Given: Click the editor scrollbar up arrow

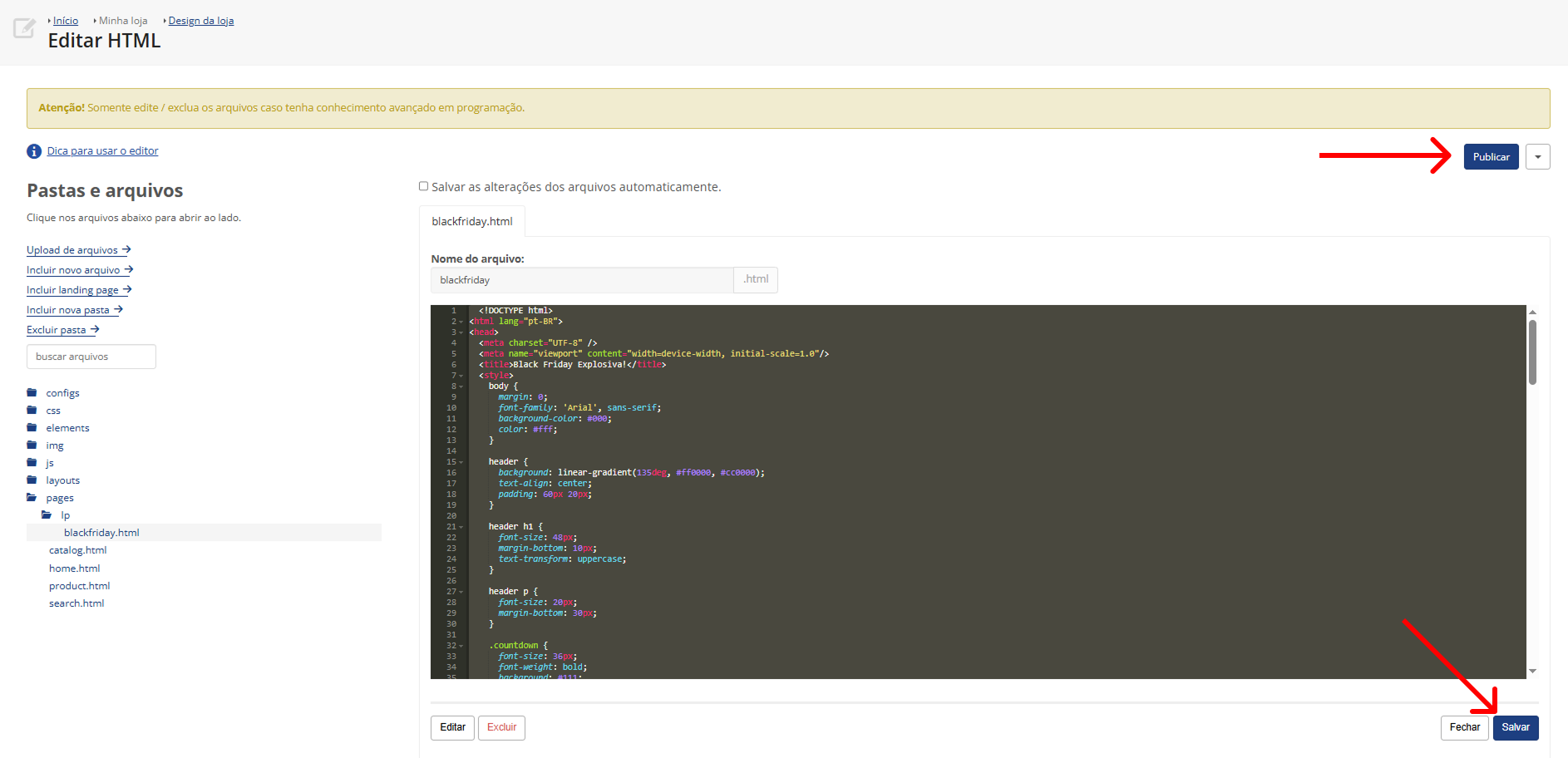Looking at the screenshot, I should [x=1532, y=313].
